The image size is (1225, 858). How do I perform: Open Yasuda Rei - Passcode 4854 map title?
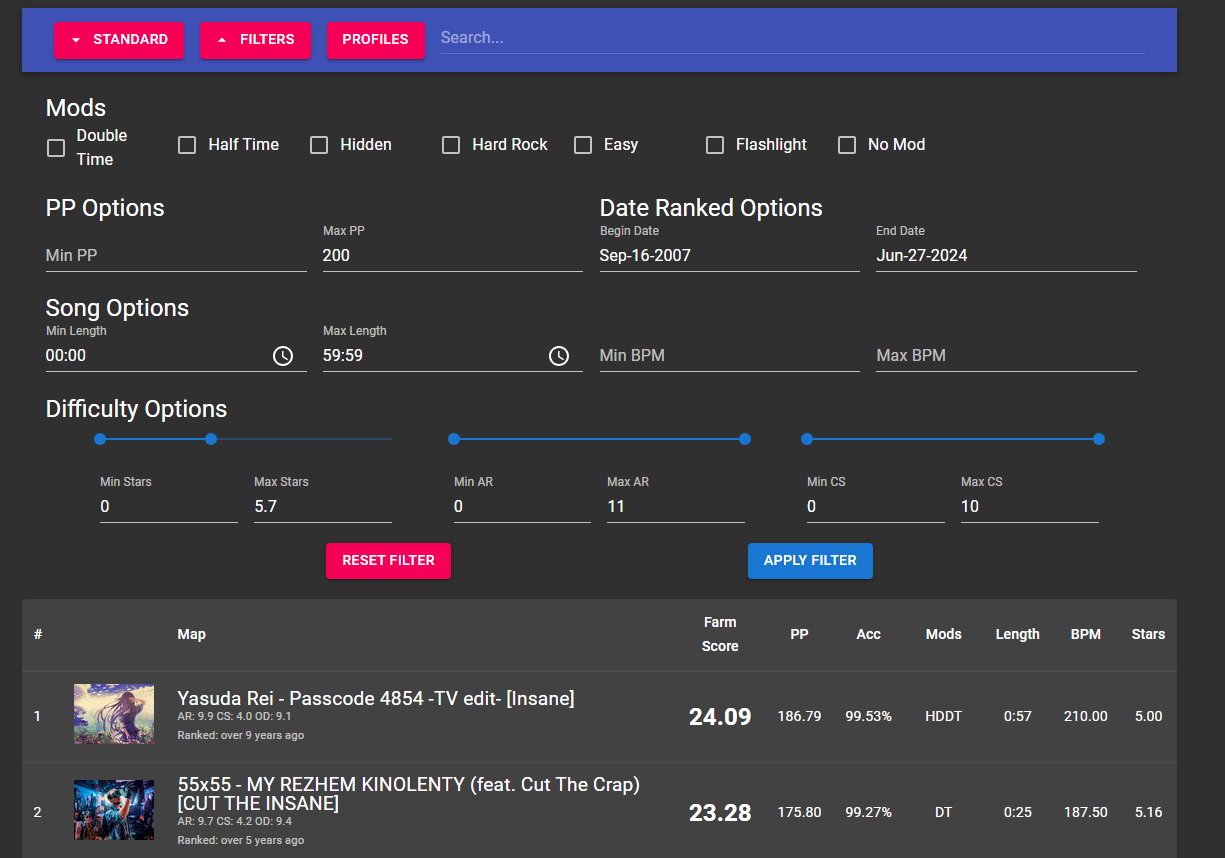(376, 698)
